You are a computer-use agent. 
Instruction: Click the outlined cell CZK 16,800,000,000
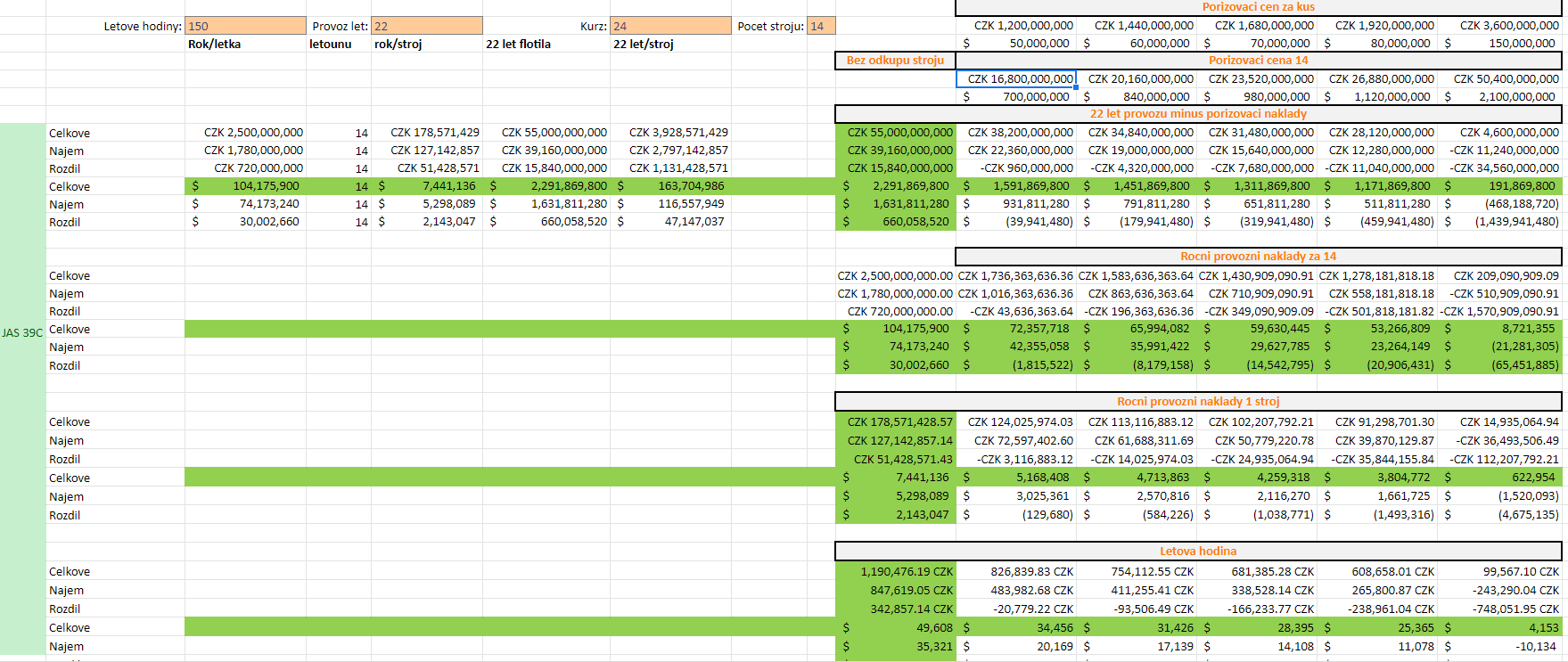pos(1016,79)
